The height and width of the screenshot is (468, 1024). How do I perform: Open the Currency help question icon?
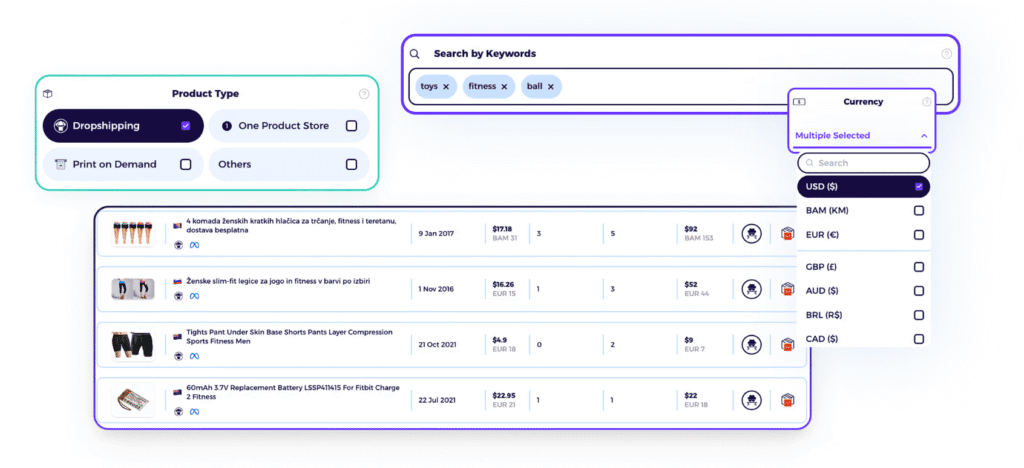(x=927, y=102)
